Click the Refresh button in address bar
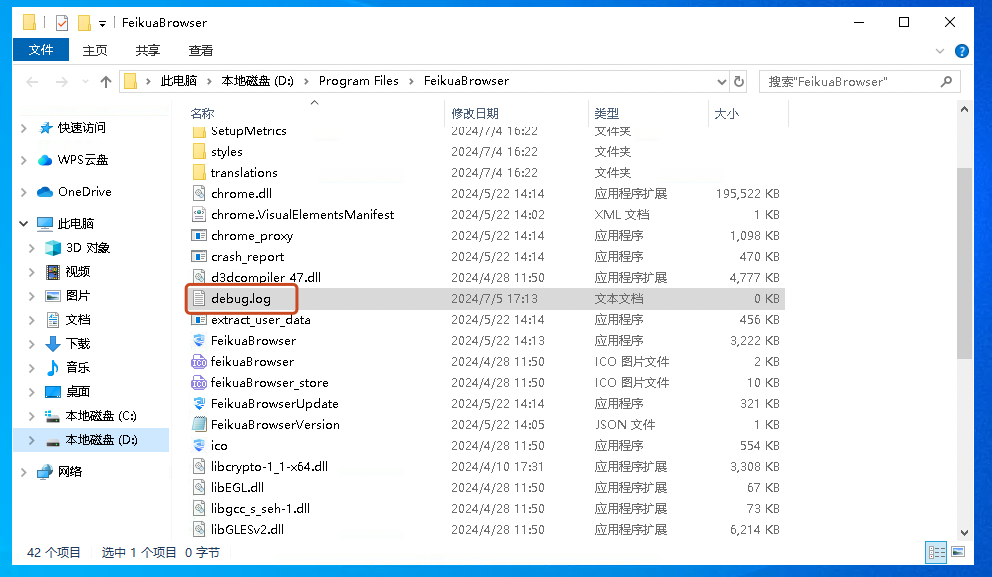This screenshot has width=992, height=577. click(739, 81)
